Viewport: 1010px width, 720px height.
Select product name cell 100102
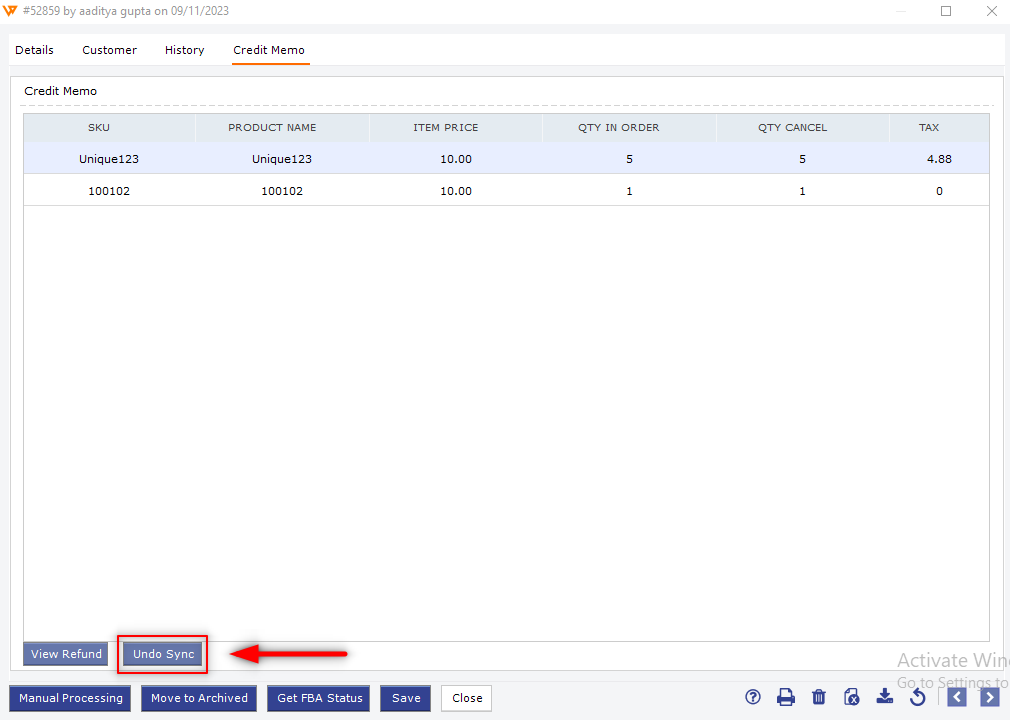point(281,191)
